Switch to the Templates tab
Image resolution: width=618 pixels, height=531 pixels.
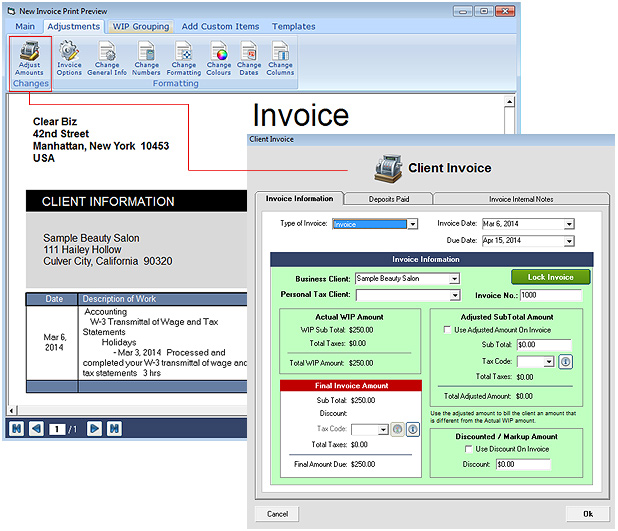pos(294,26)
